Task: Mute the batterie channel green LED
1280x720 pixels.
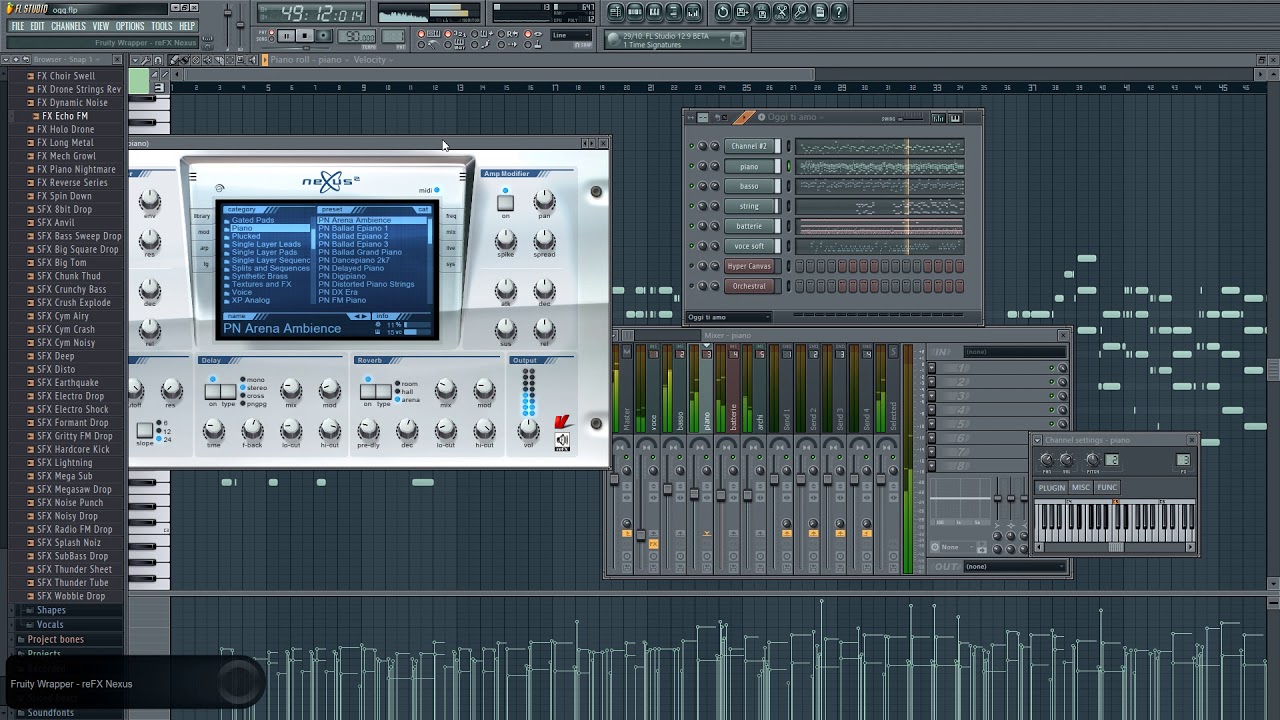Action: click(x=691, y=226)
